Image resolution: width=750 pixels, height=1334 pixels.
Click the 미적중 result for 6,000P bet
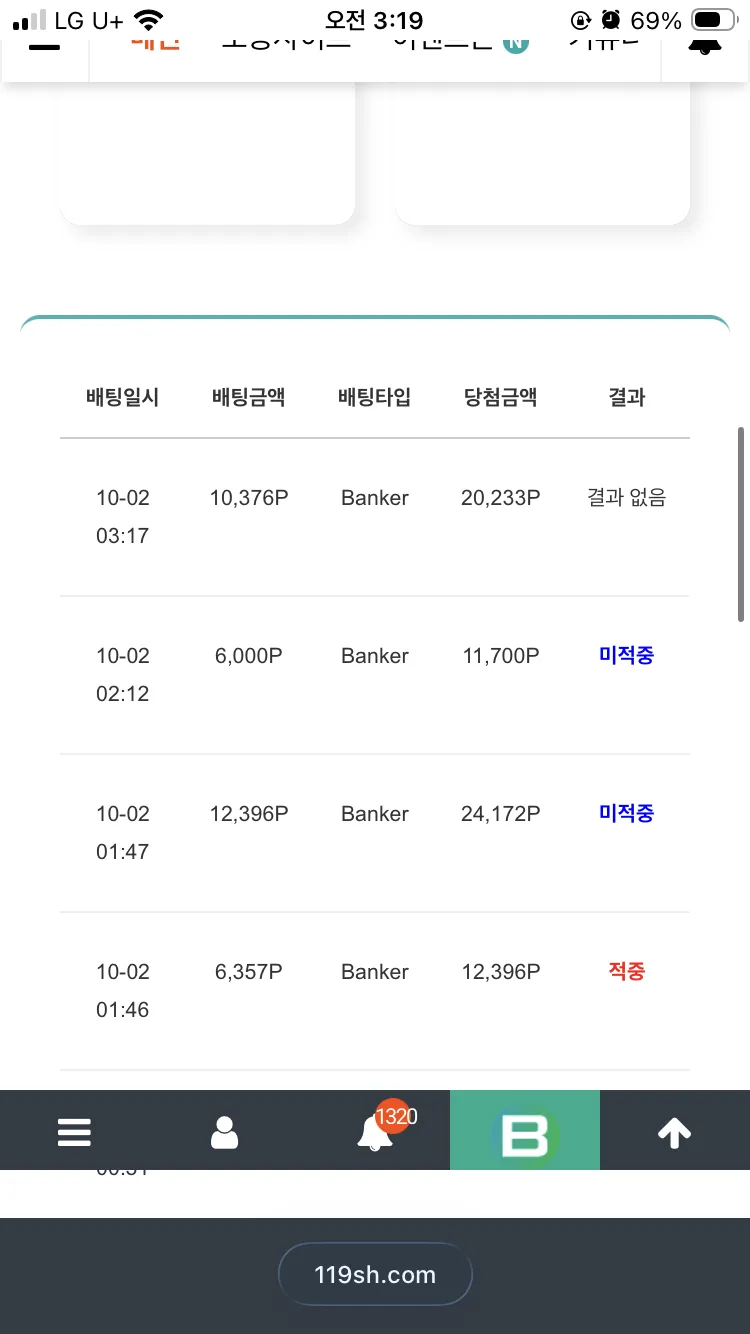(x=627, y=655)
